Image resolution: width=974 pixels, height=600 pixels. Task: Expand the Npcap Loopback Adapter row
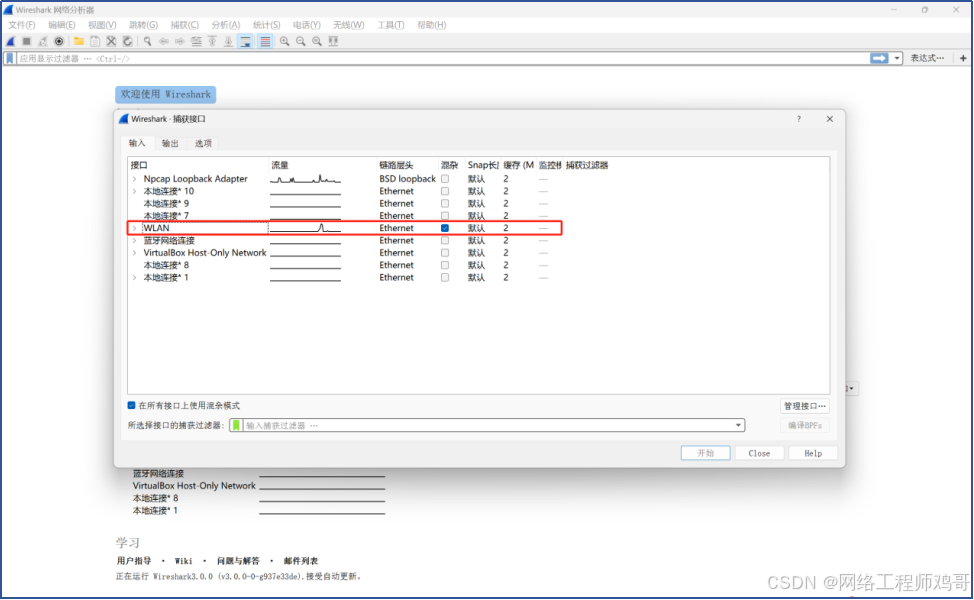tap(135, 179)
